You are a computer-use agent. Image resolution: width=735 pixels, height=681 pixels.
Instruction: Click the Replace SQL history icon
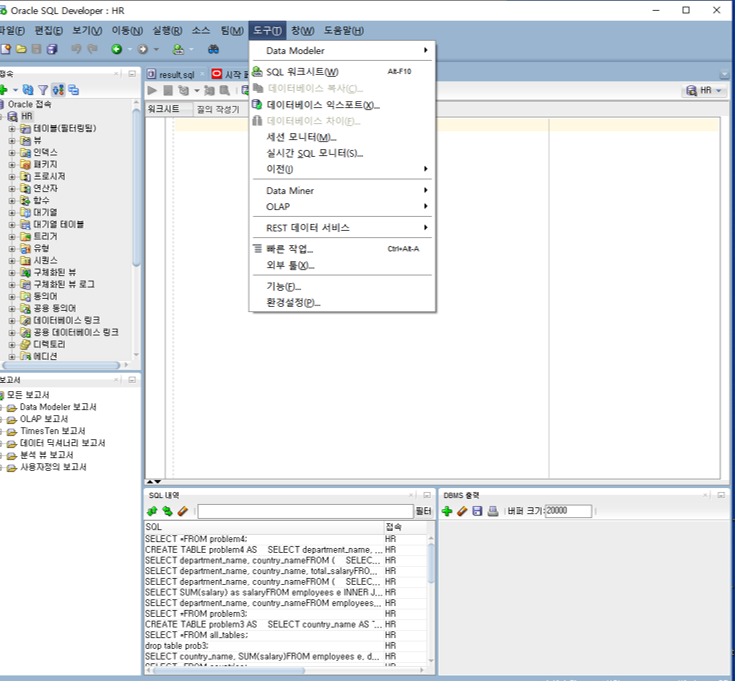167,511
